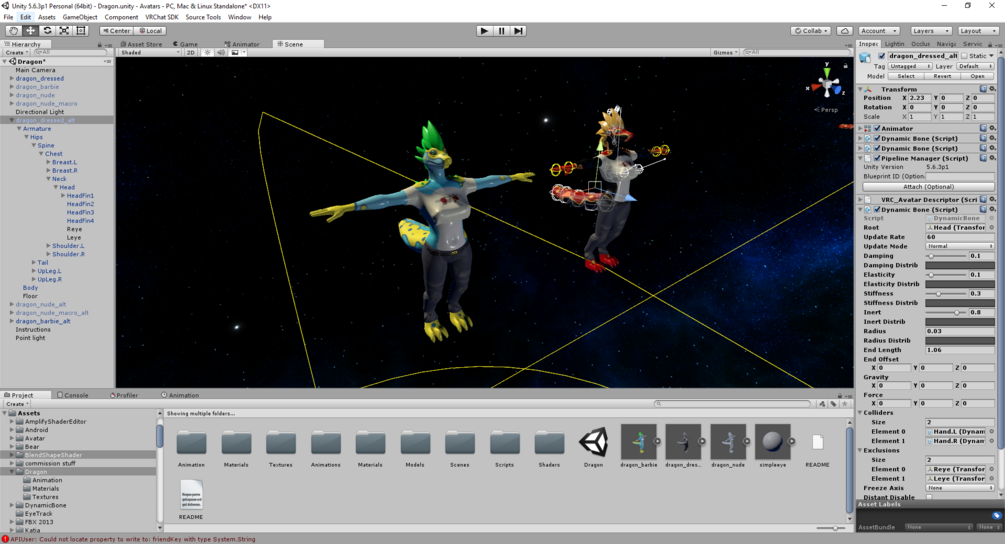Image resolution: width=1005 pixels, height=544 pixels.
Task: Open the Layout dropdown
Action: click(x=977, y=31)
